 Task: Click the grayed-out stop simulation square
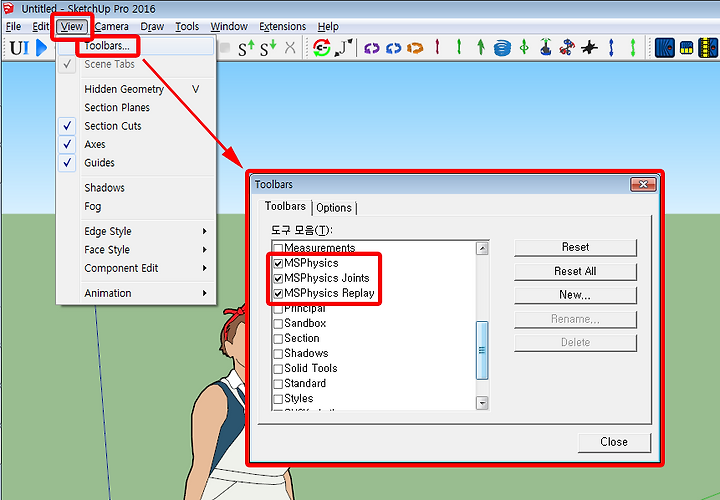click(225, 48)
